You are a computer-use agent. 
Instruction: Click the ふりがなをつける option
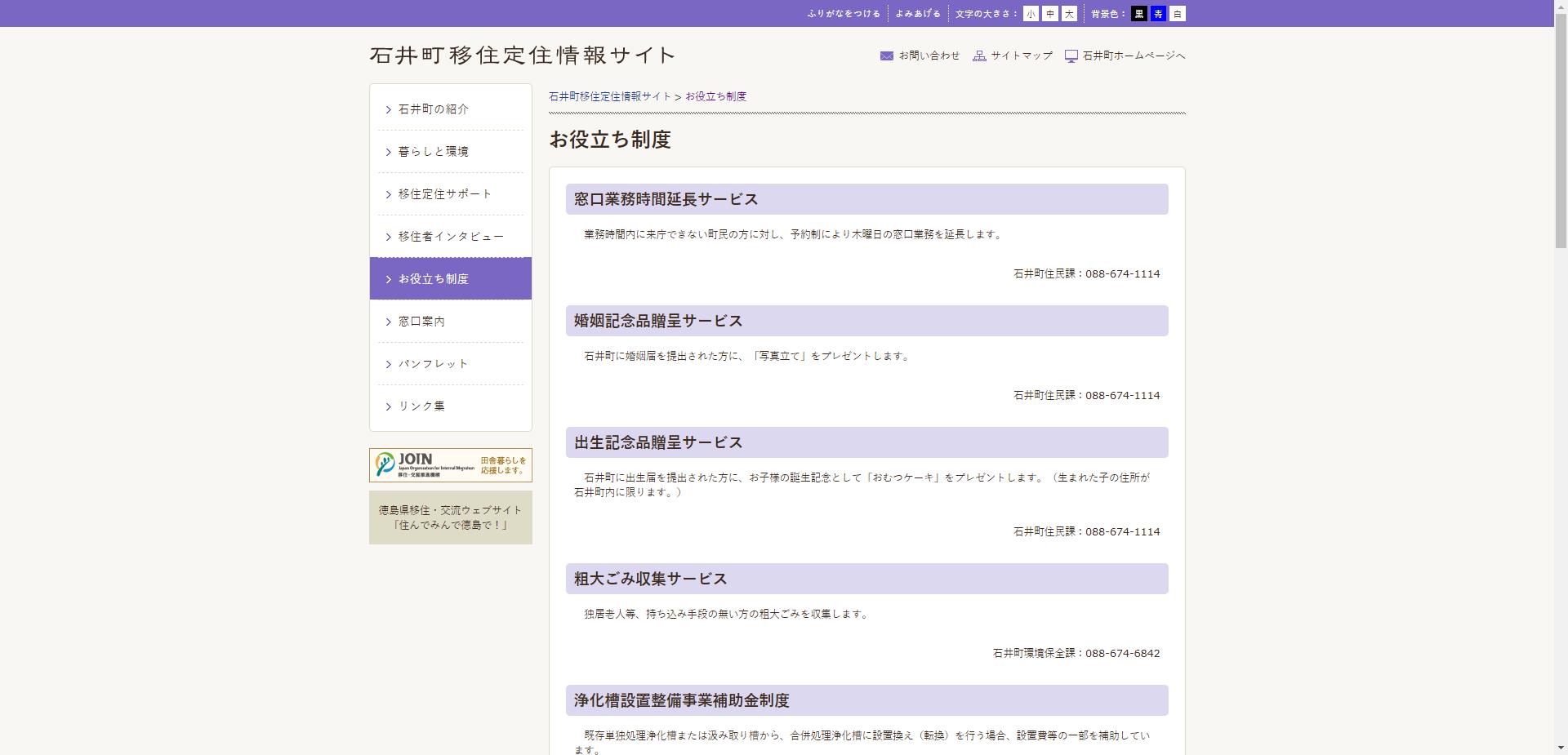pyautogui.click(x=842, y=13)
